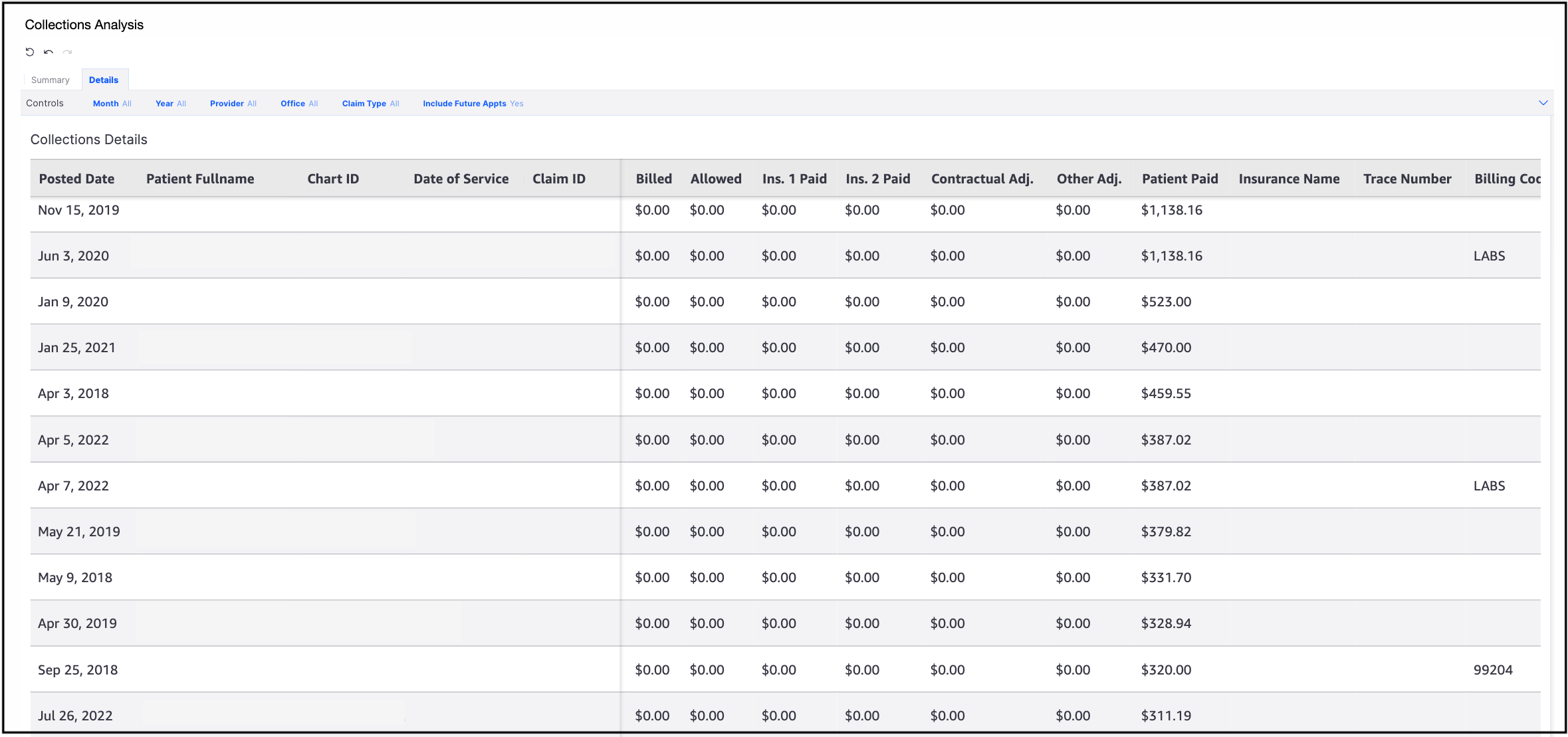The width and height of the screenshot is (1568, 737).
Task: Click the $523.00 patient paid cell
Action: pyautogui.click(x=1166, y=302)
